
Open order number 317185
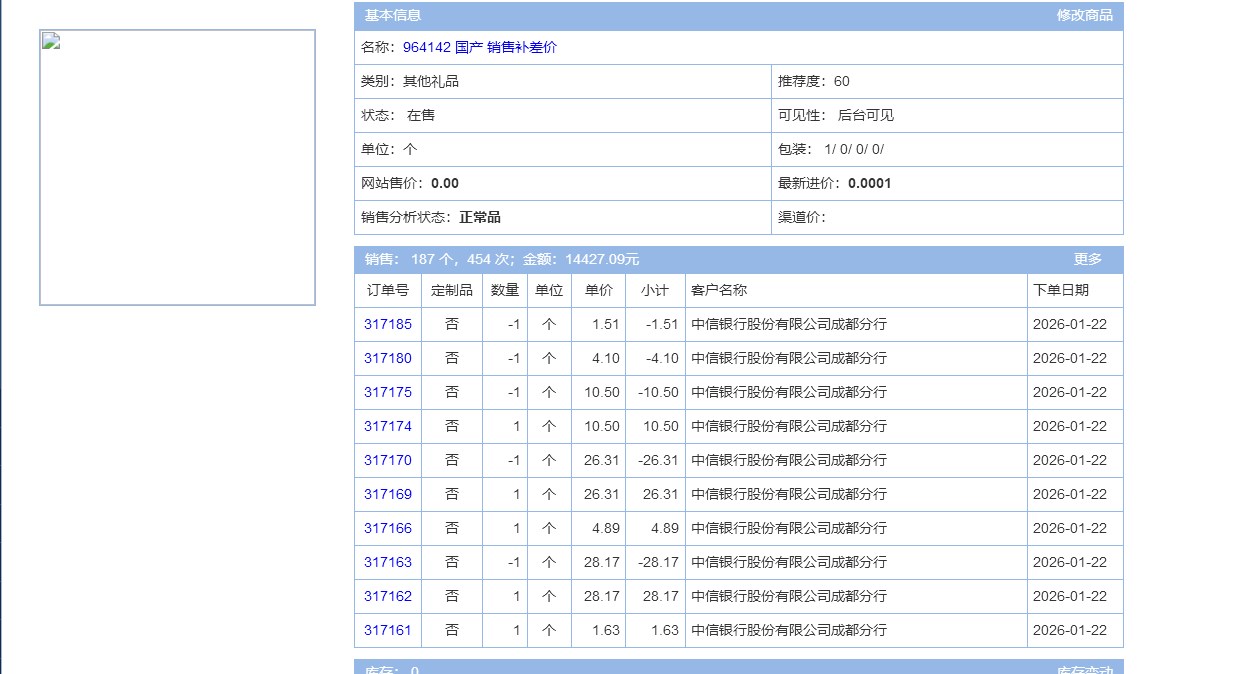coord(387,325)
